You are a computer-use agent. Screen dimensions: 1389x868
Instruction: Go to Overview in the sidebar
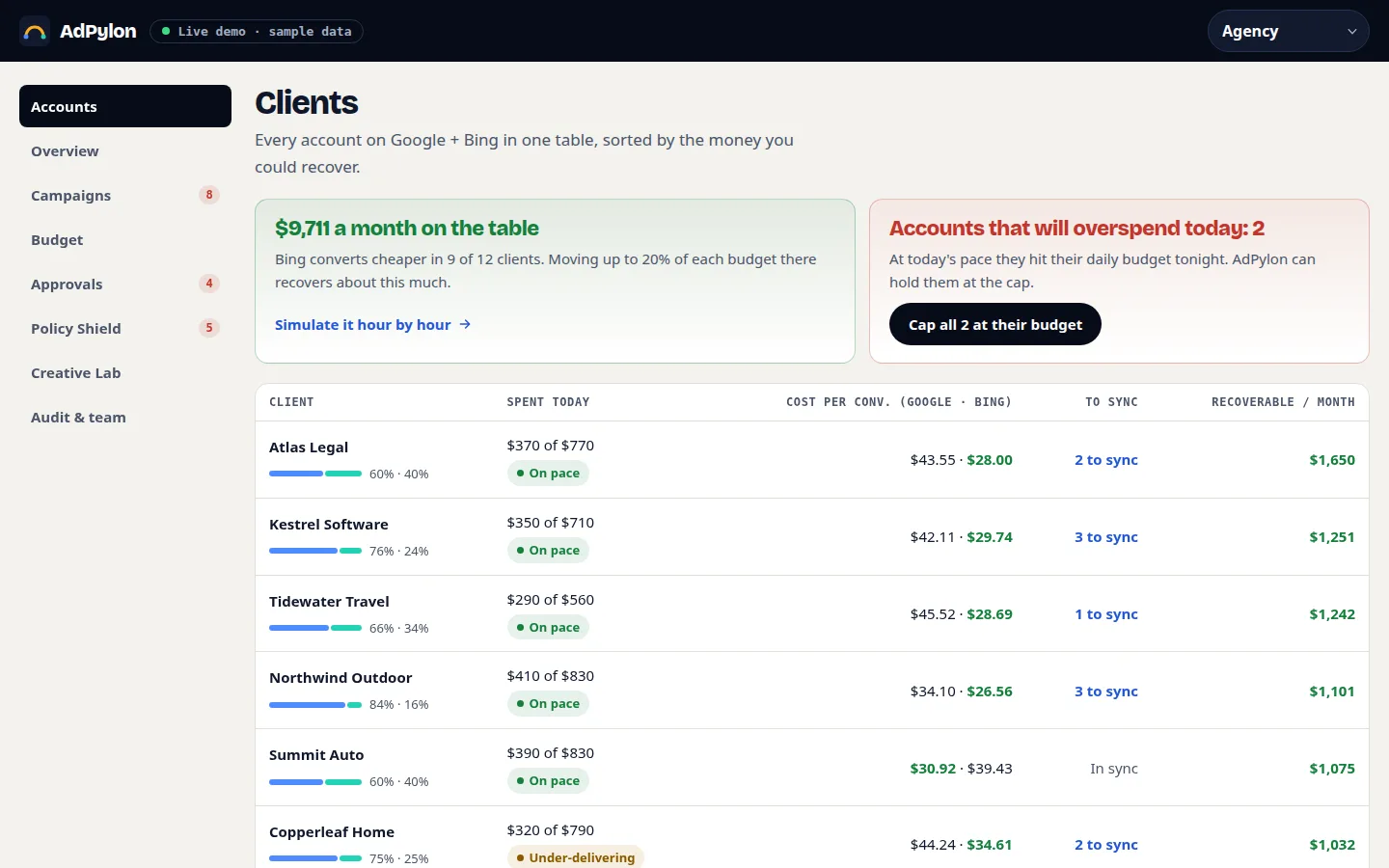coord(125,150)
